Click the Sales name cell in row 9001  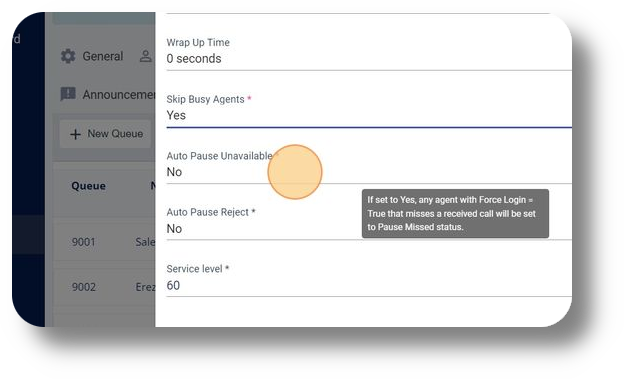coord(145,242)
